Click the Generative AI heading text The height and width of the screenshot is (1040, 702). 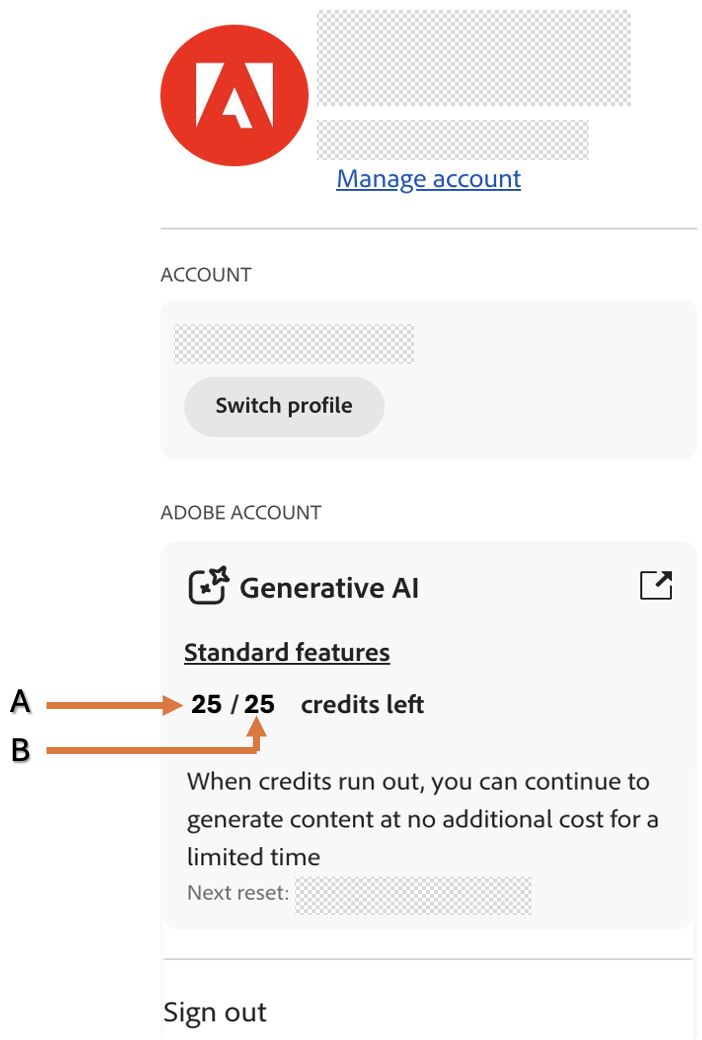[x=329, y=588]
